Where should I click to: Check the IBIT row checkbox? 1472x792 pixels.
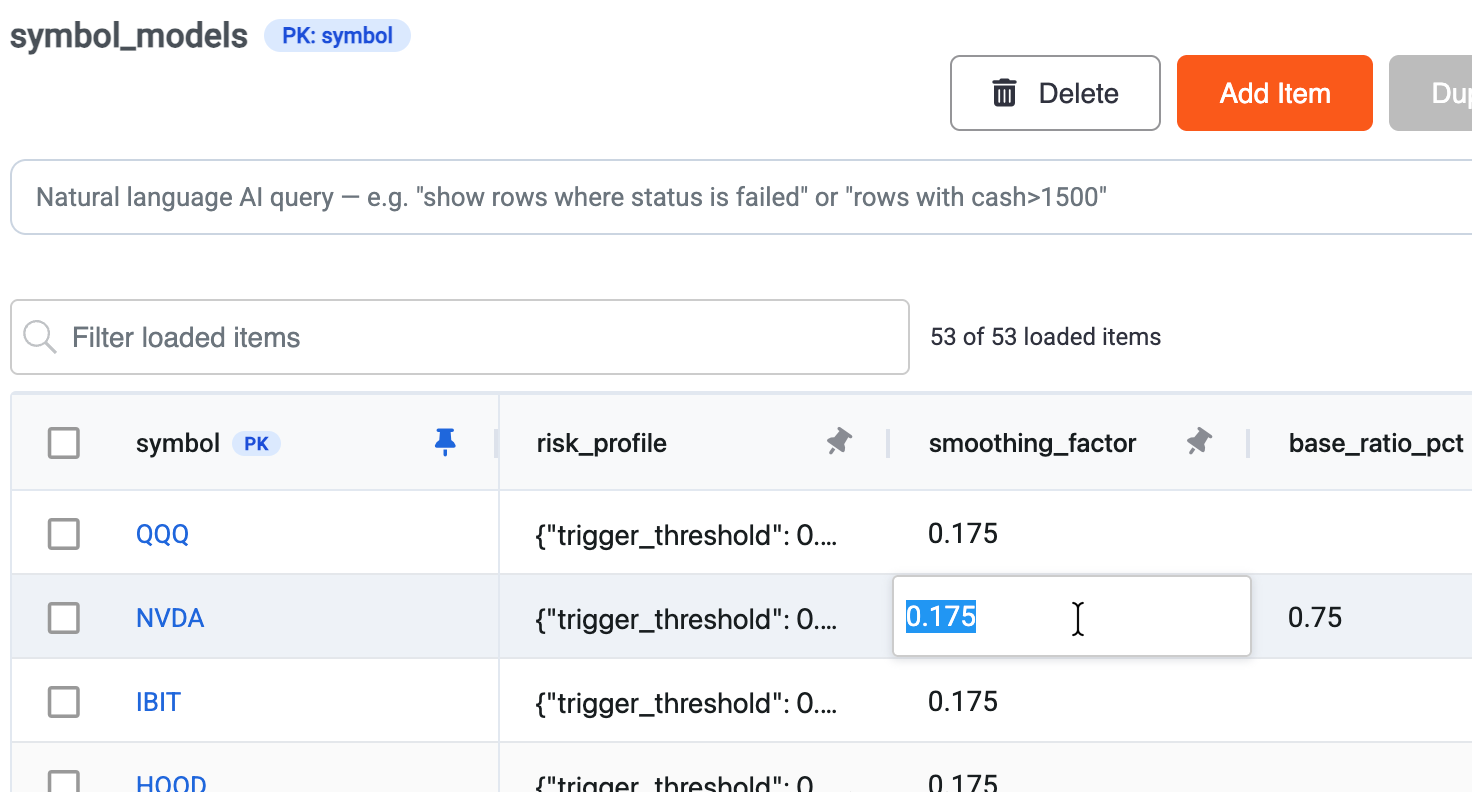click(64, 702)
